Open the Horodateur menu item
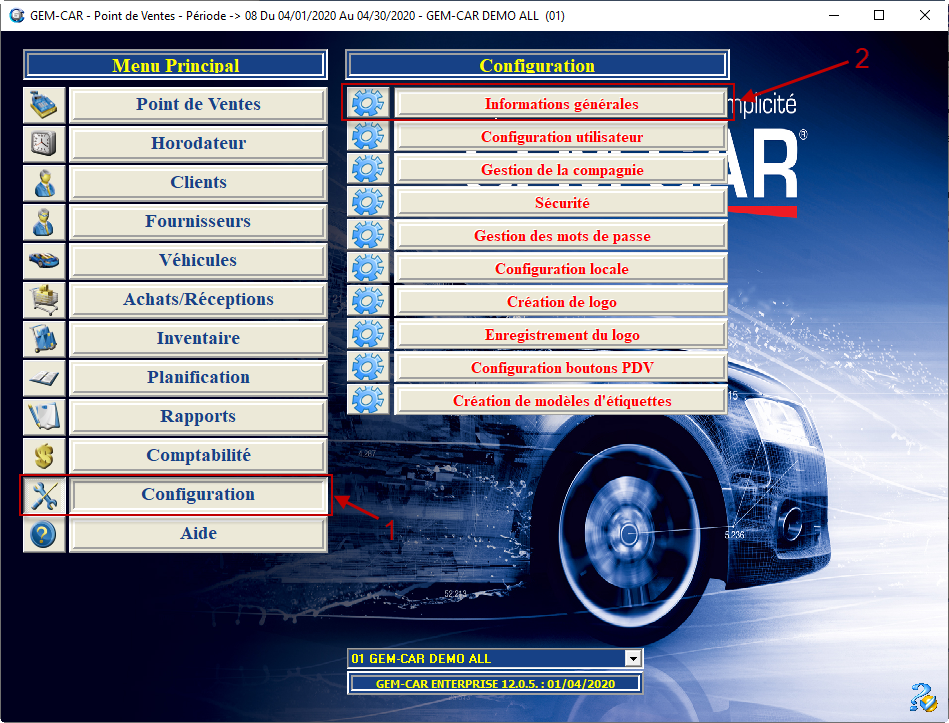949x723 pixels. (x=198, y=143)
